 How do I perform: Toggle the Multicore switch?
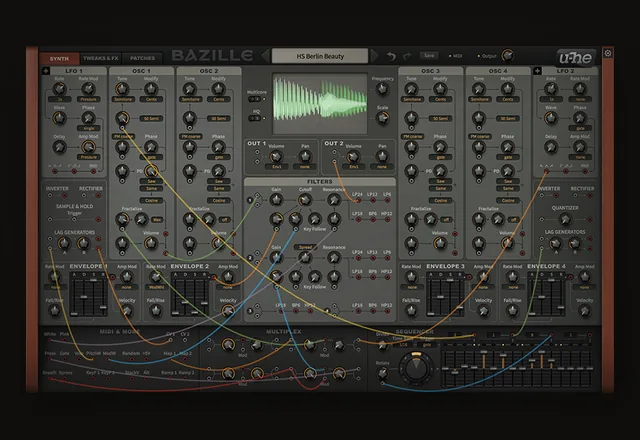coord(257,99)
